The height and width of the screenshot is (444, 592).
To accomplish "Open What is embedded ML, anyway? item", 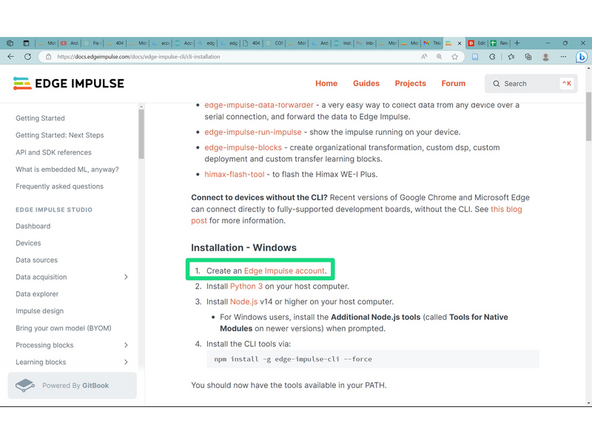I will (67, 169).
